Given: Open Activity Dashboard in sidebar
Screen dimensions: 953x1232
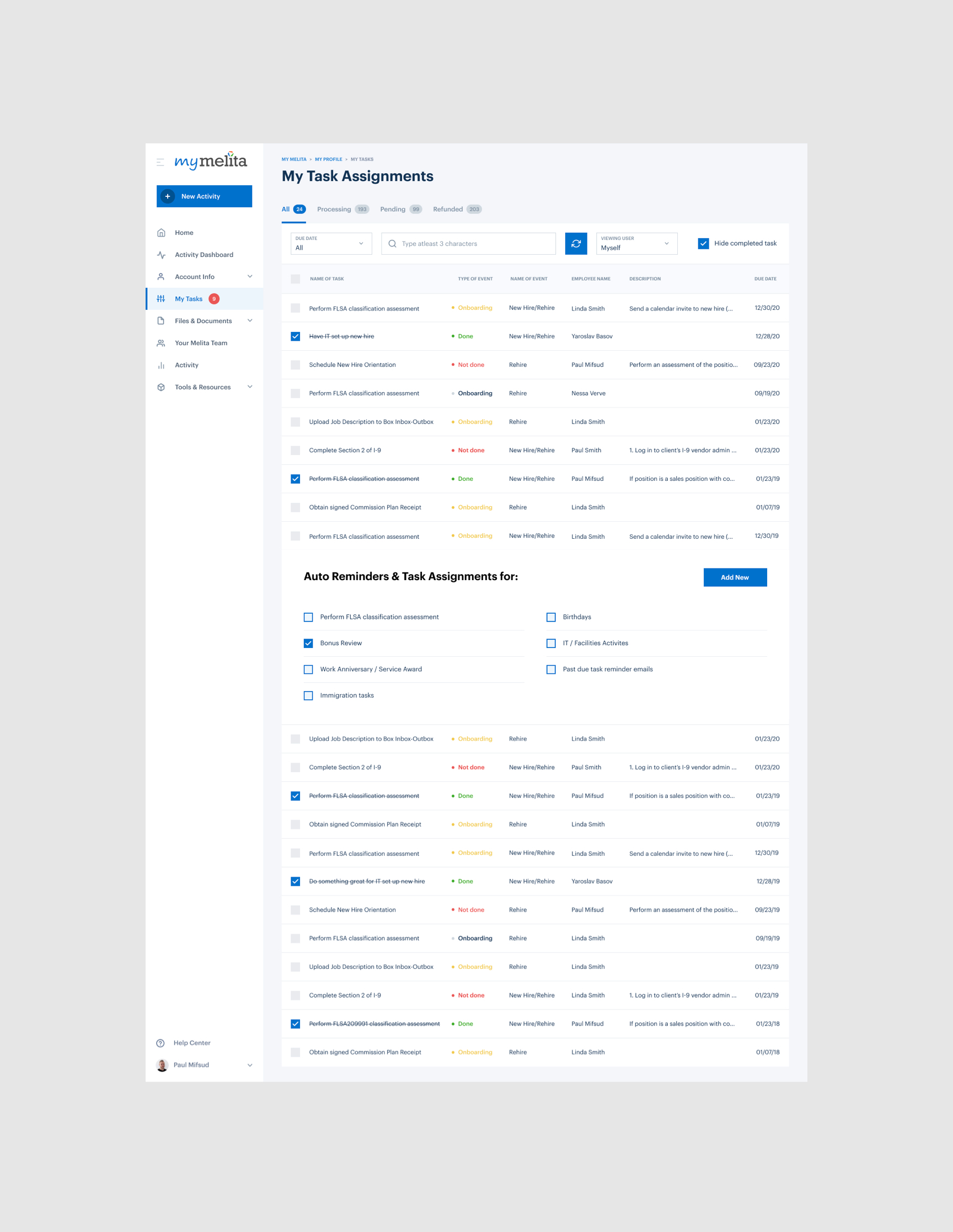Looking at the screenshot, I should (x=204, y=254).
